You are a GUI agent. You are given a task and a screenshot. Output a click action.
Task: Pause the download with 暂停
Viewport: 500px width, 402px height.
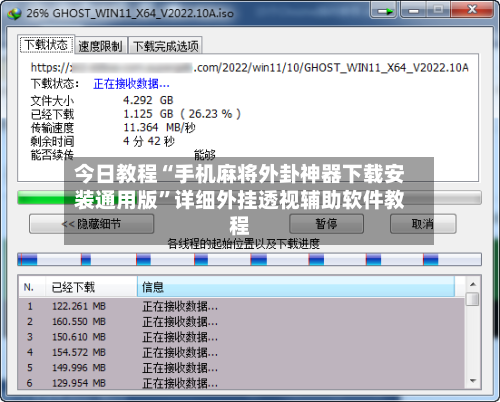point(326,224)
